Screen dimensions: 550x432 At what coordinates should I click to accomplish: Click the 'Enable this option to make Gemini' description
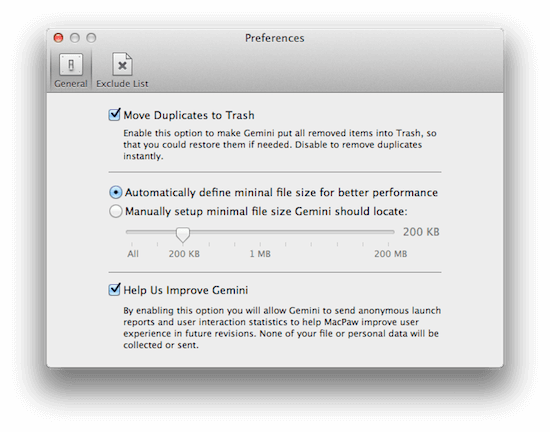click(280, 144)
